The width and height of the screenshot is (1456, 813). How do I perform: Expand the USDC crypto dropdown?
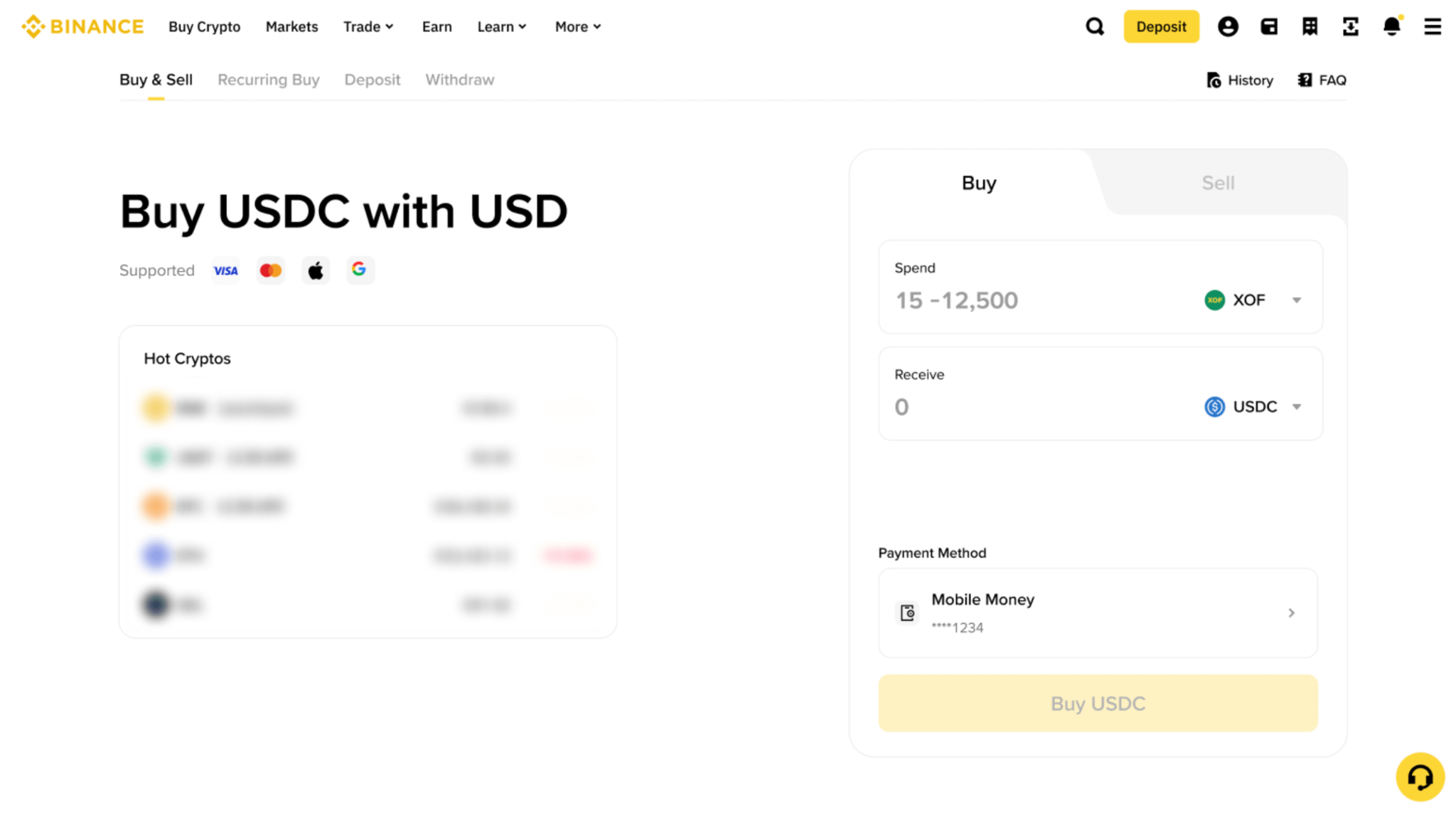[1253, 407]
